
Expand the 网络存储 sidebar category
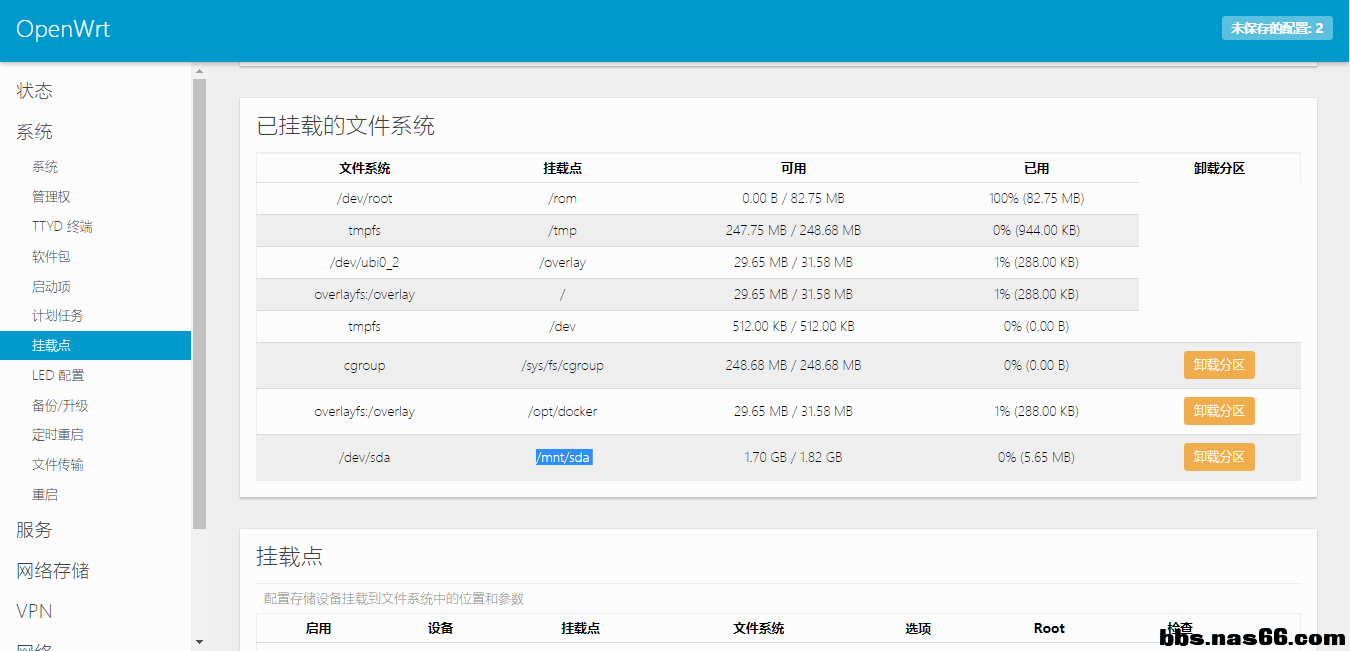(x=53, y=571)
